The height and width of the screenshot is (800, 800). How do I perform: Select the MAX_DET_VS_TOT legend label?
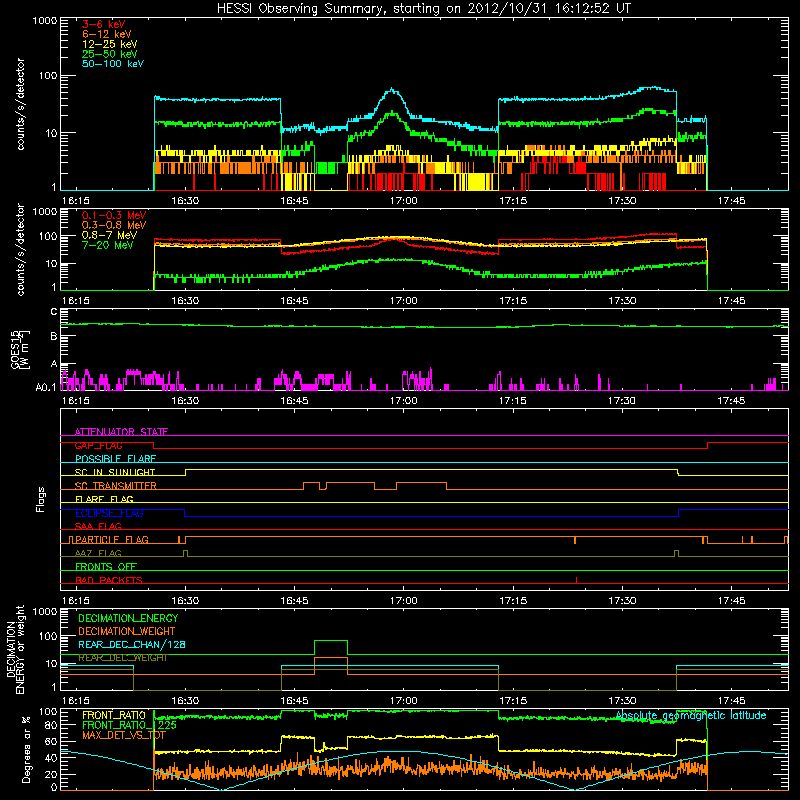(x=124, y=735)
